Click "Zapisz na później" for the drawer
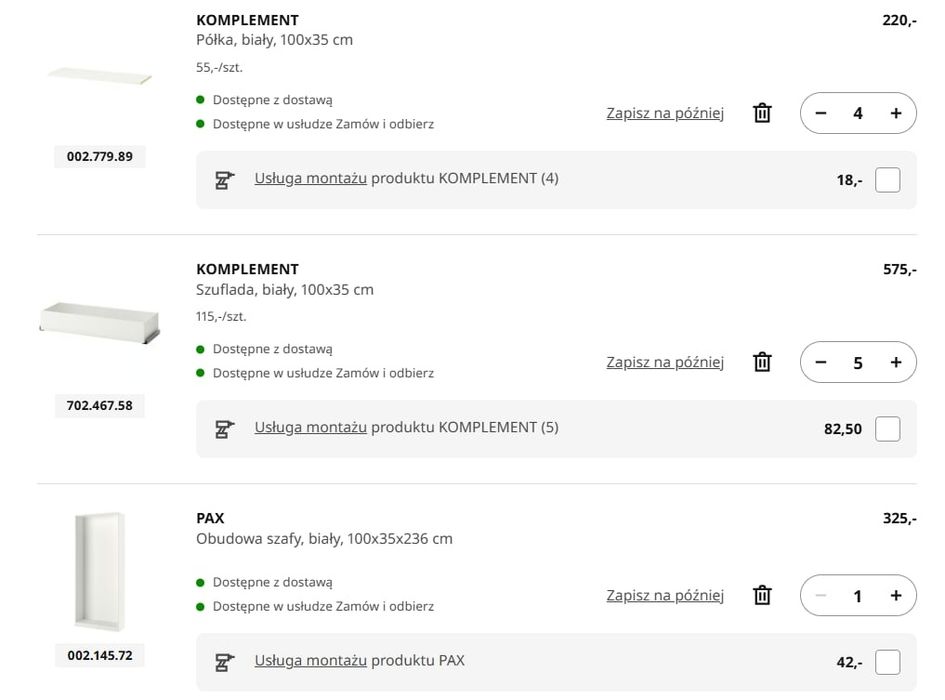This screenshot has height=700, width=945. 665,362
